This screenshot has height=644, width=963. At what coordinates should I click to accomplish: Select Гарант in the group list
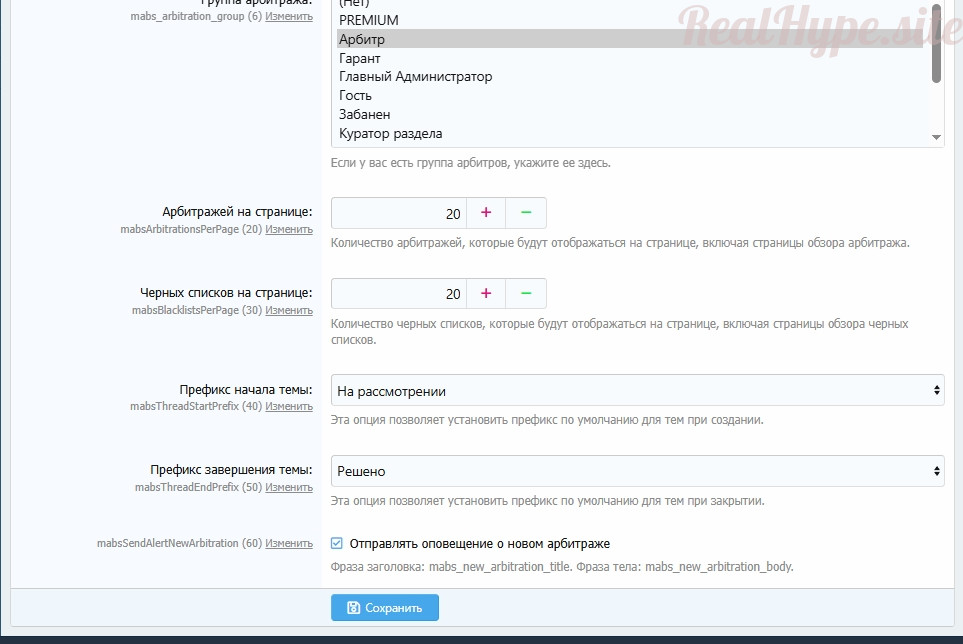click(x=359, y=58)
